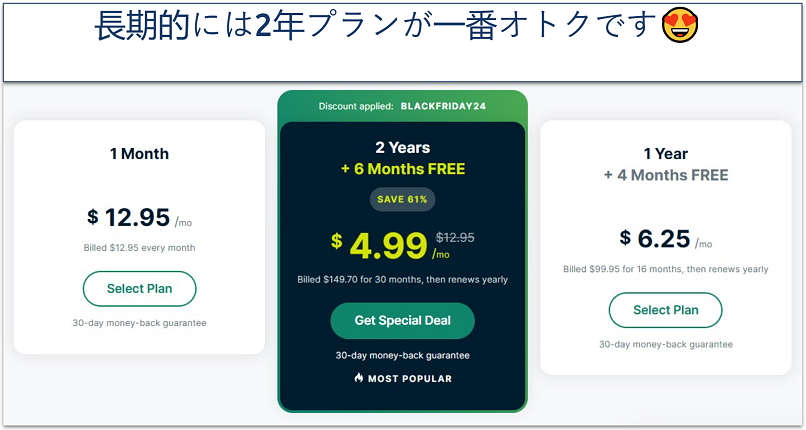Click the 2 Years plan title
This screenshot has height=430, width=806.
pos(402,147)
